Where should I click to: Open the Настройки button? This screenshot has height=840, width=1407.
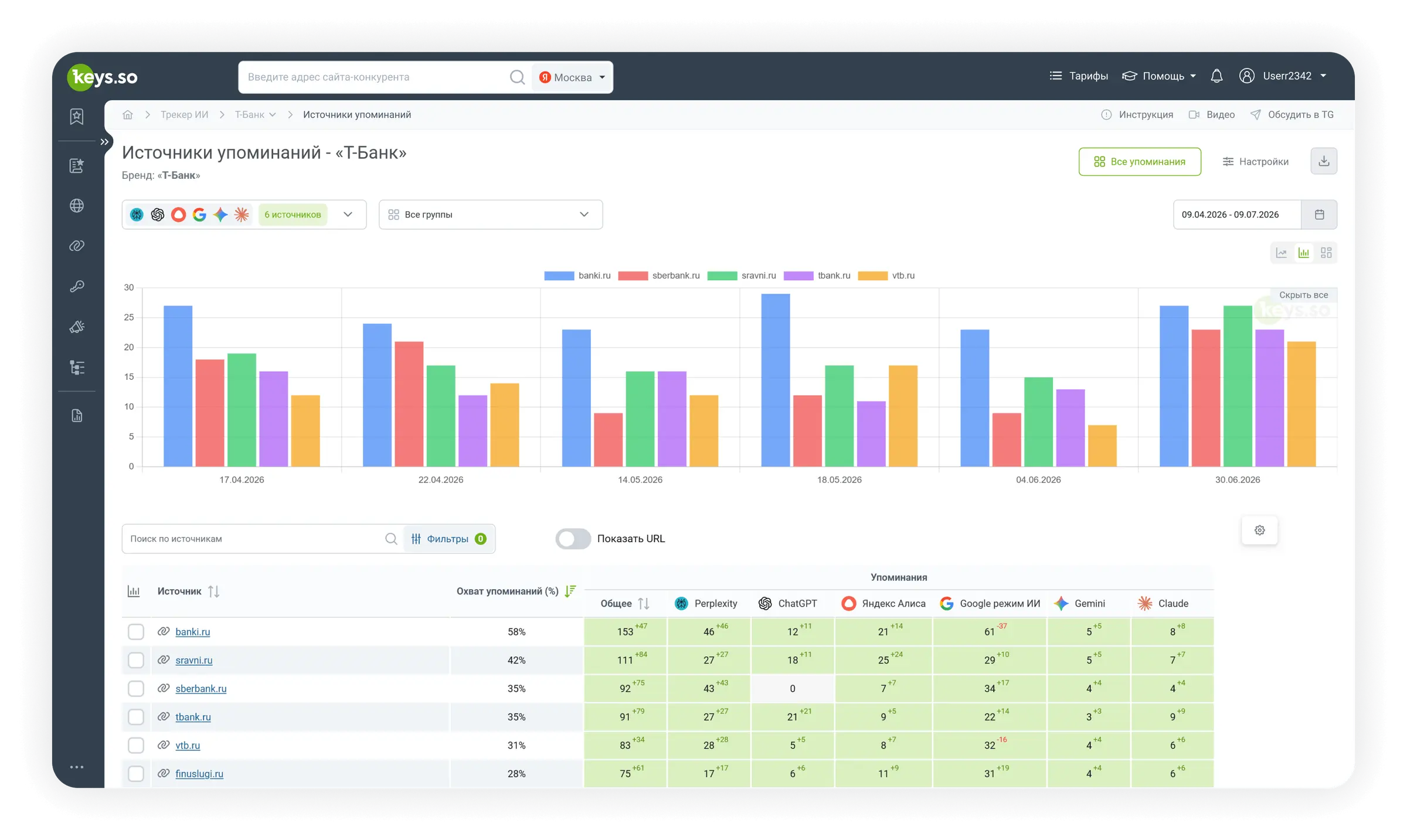tap(1255, 162)
